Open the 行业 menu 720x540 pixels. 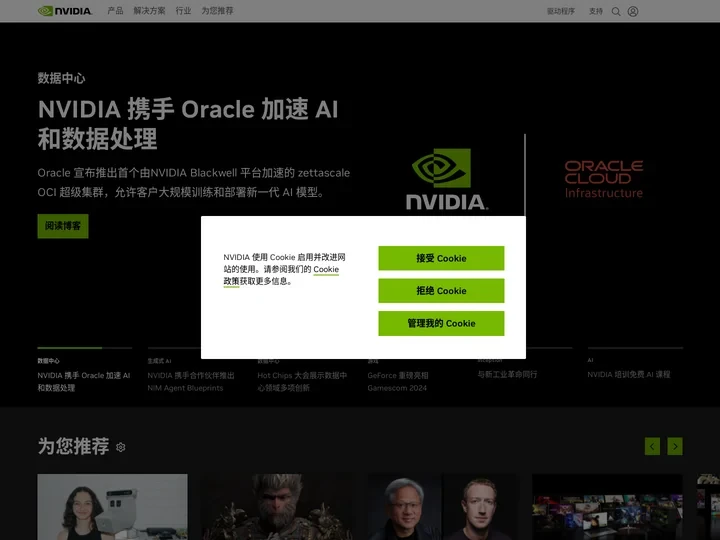pyautogui.click(x=183, y=11)
